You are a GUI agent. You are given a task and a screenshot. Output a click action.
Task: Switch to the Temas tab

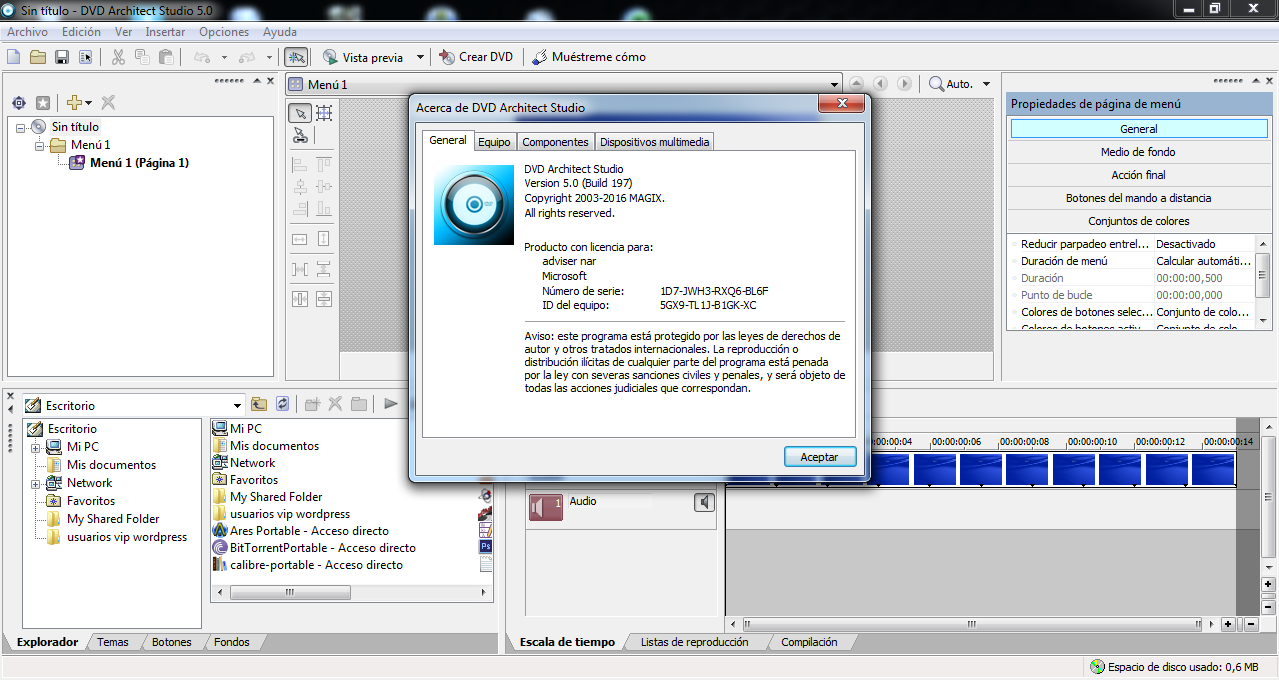(113, 642)
